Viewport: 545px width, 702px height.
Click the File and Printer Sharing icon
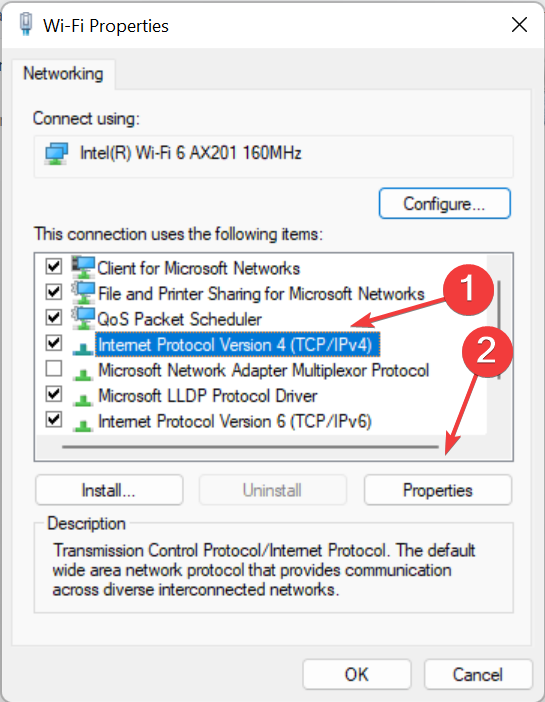click(83, 293)
